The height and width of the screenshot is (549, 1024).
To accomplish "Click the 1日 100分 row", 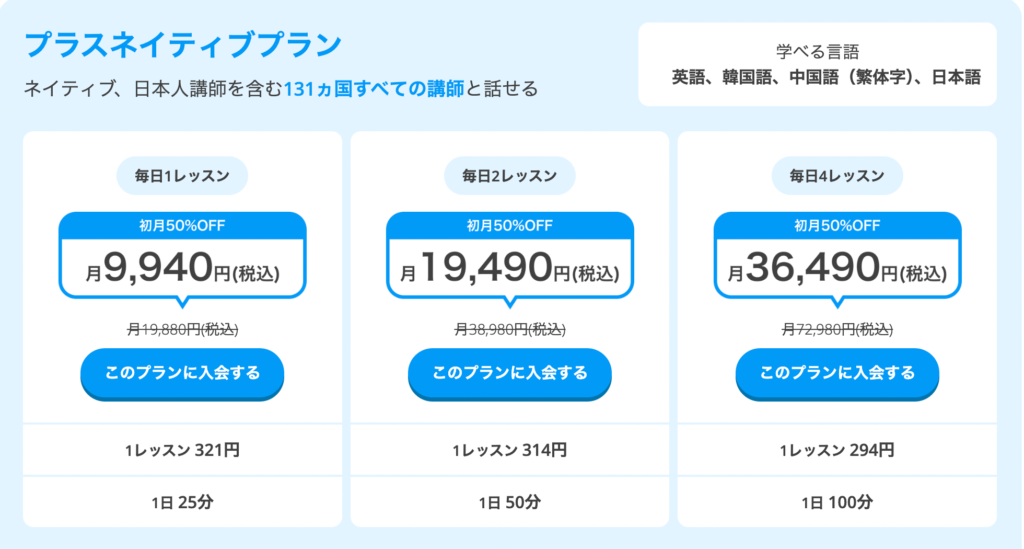I will point(837,502).
